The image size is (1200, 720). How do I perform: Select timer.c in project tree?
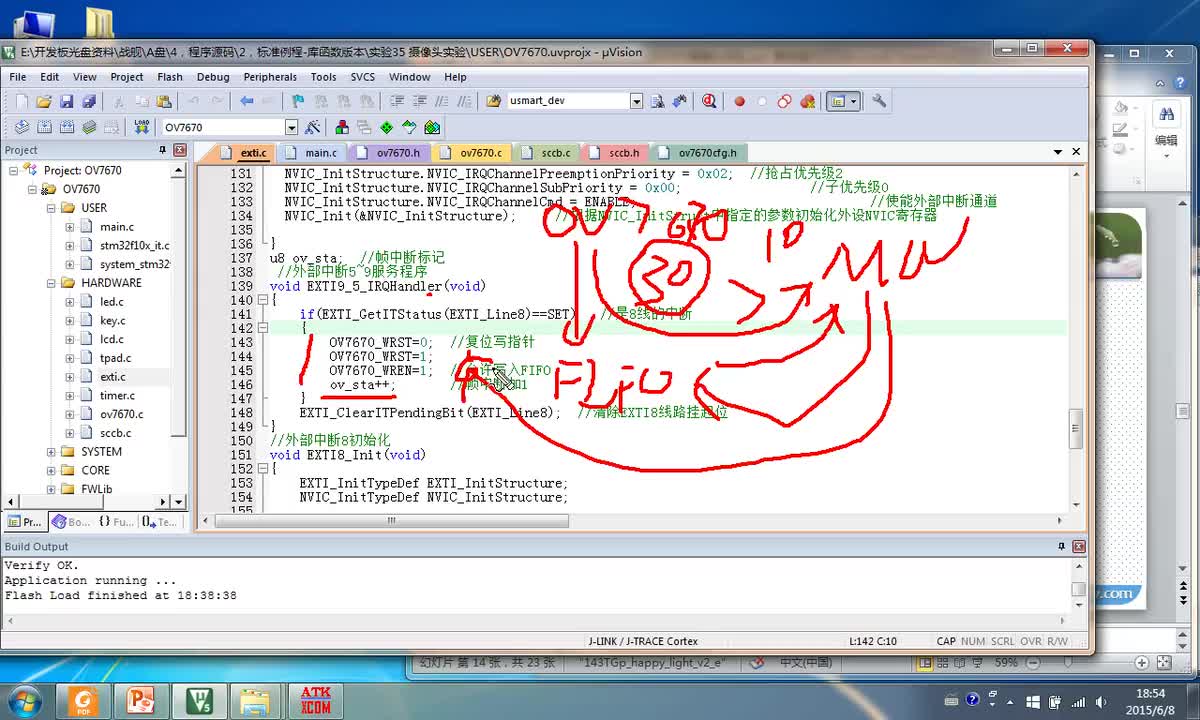[117, 396]
